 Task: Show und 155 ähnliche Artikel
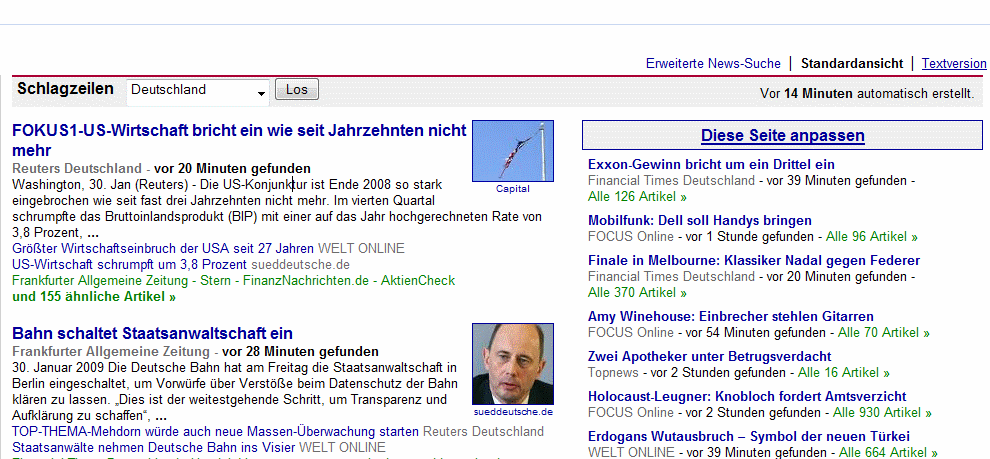pyautogui.click(x=94, y=296)
